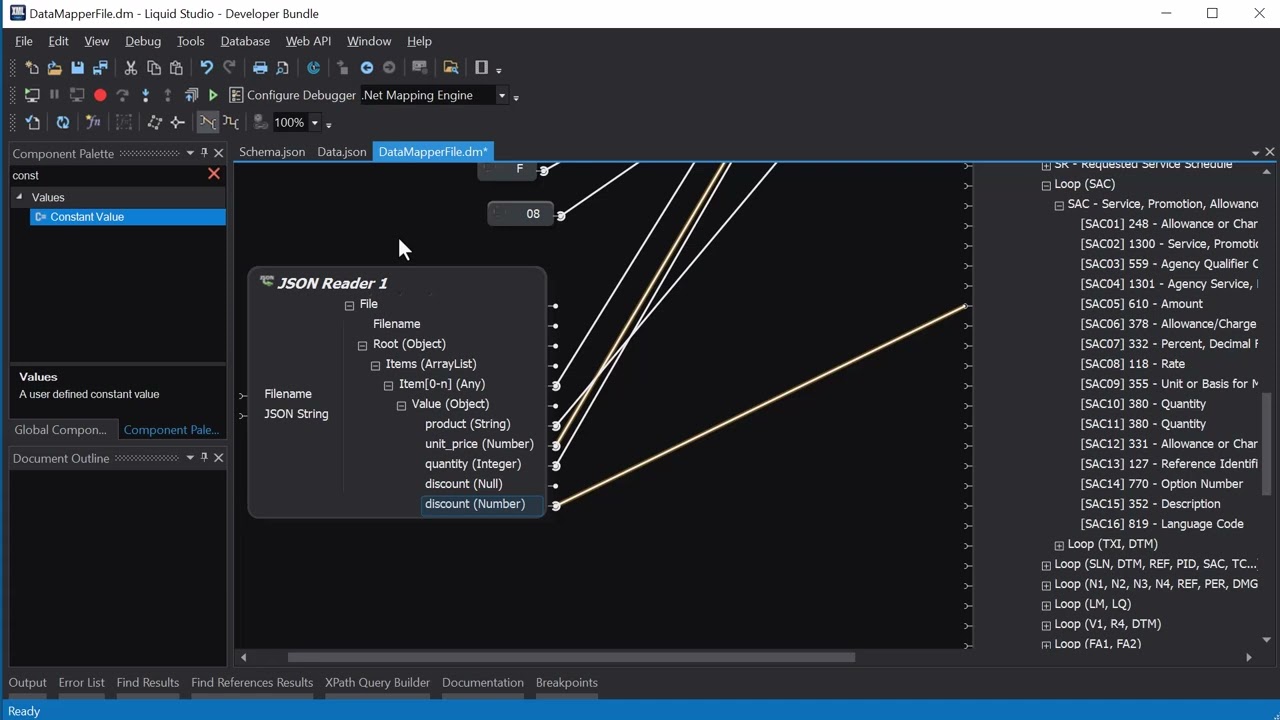Open the document tab list dropdown arrow
The height and width of the screenshot is (720, 1280).
tap(1255, 153)
